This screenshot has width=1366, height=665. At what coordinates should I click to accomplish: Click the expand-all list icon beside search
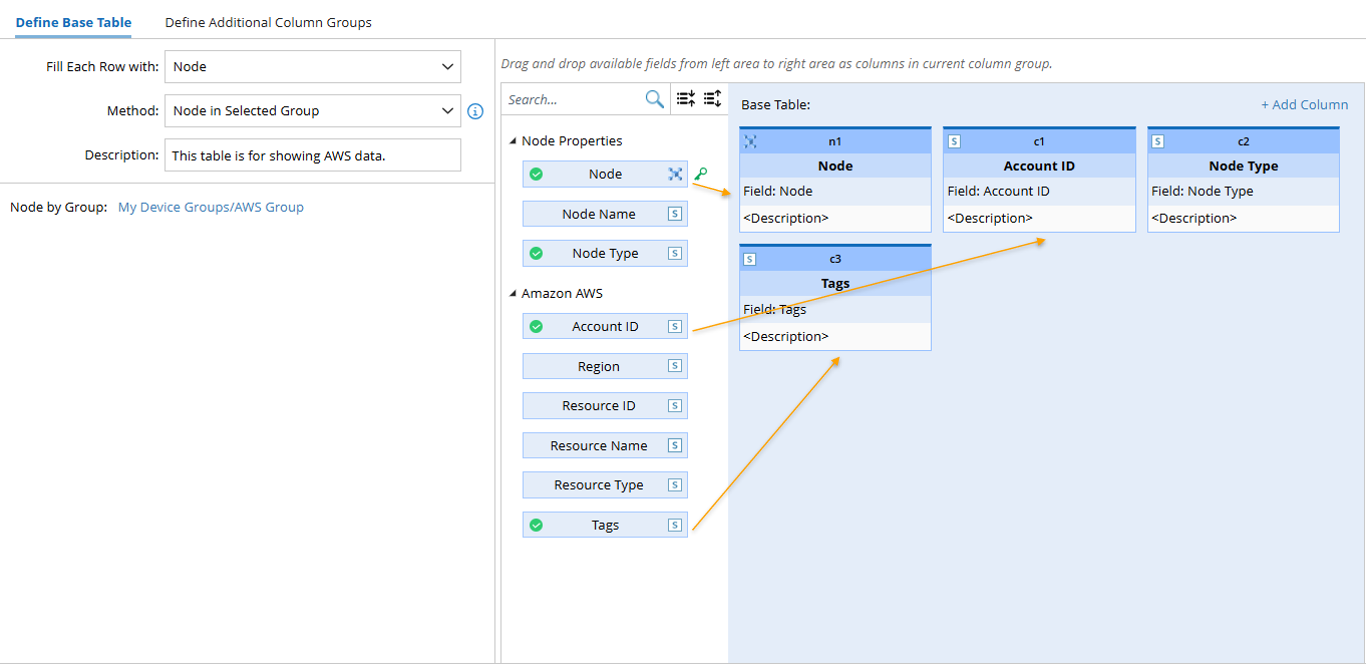[713, 98]
